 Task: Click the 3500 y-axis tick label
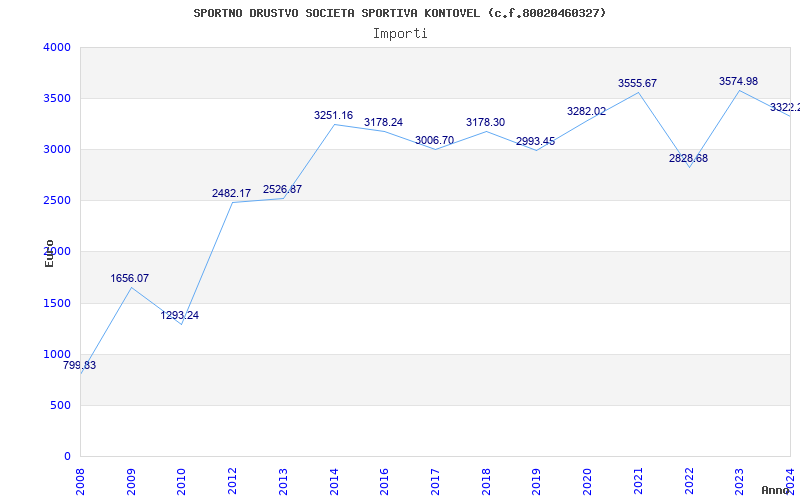pyautogui.click(x=57, y=98)
